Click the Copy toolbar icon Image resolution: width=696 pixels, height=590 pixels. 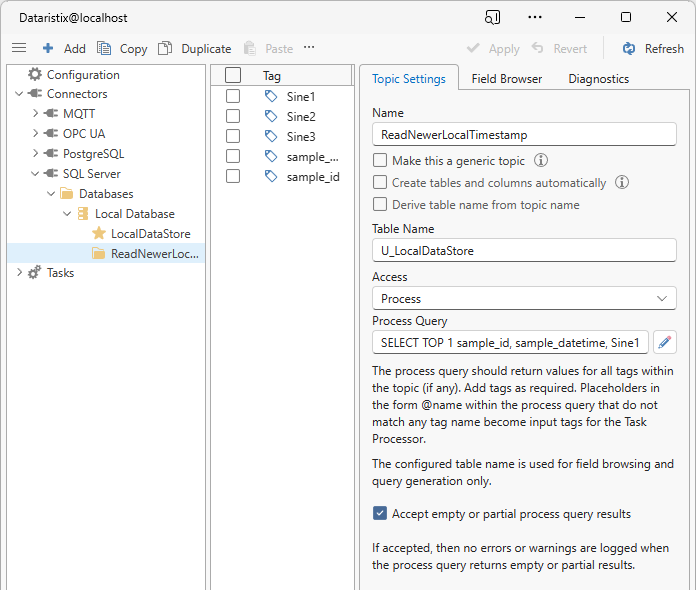click(104, 48)
